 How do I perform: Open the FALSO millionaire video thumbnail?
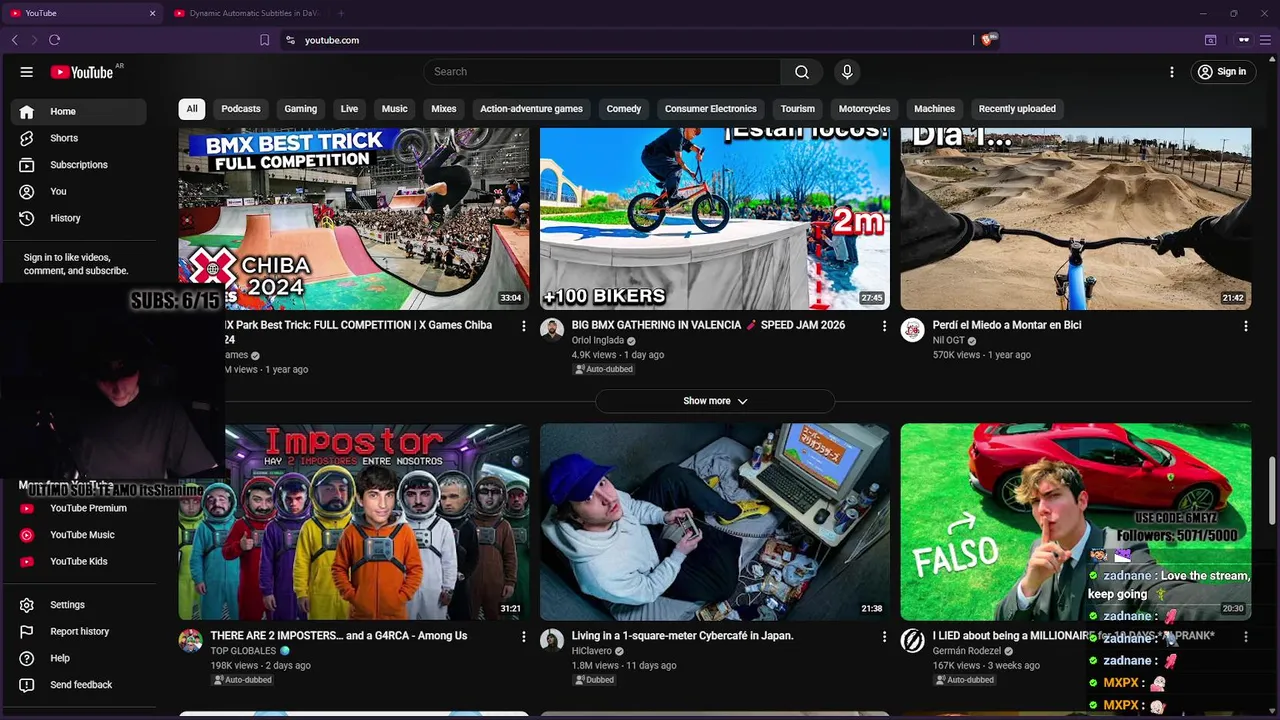1076,522
